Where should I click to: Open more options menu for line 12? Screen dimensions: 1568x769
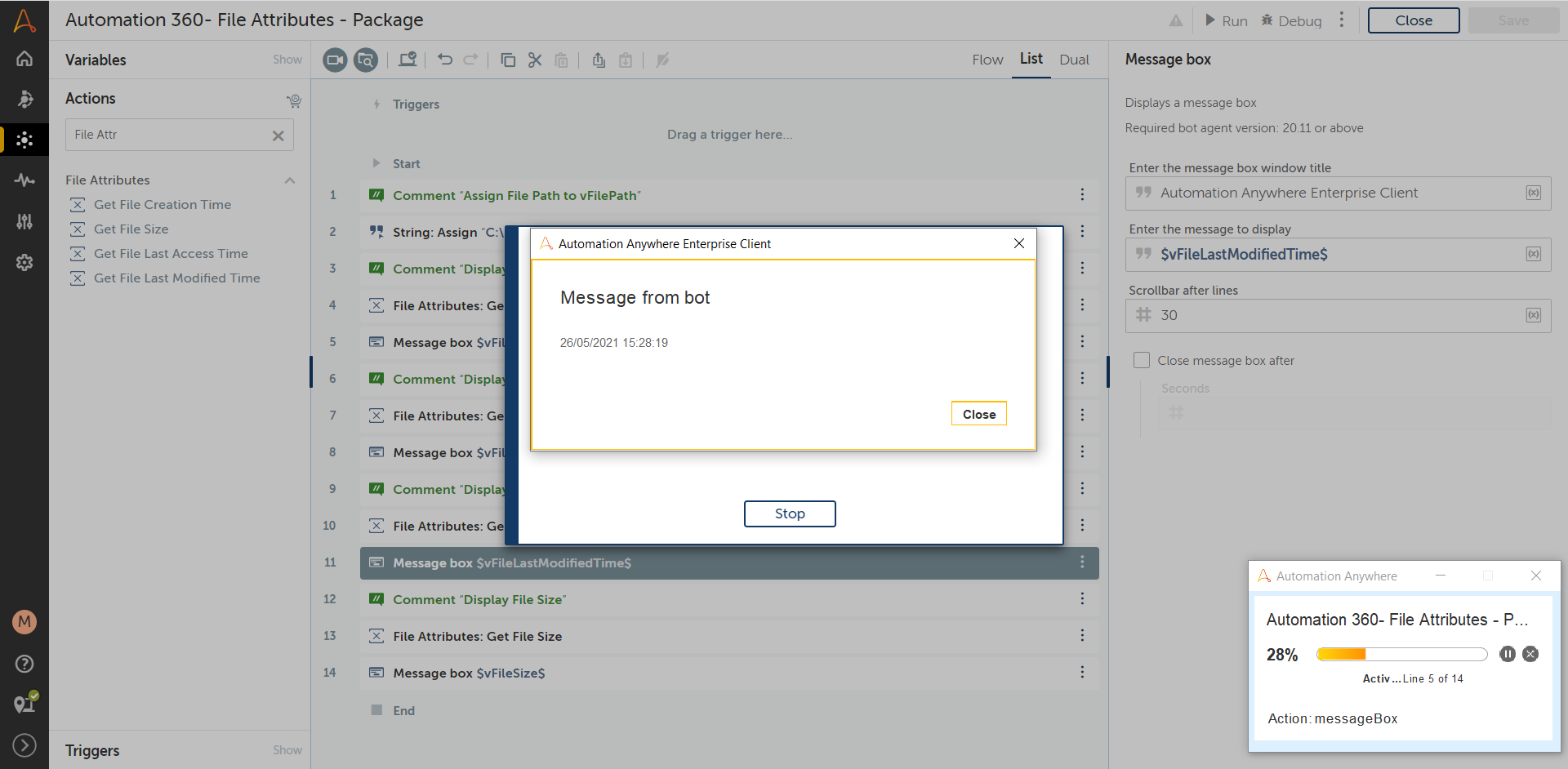pos(1082,599)
